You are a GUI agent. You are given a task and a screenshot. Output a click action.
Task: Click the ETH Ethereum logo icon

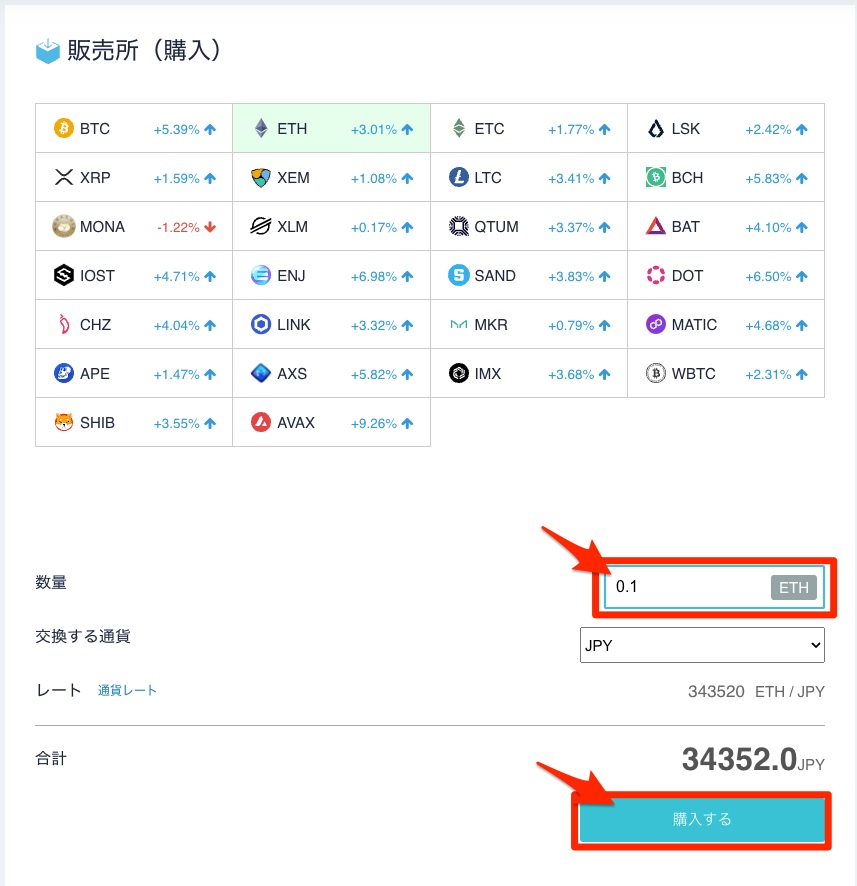coord(261,128)
